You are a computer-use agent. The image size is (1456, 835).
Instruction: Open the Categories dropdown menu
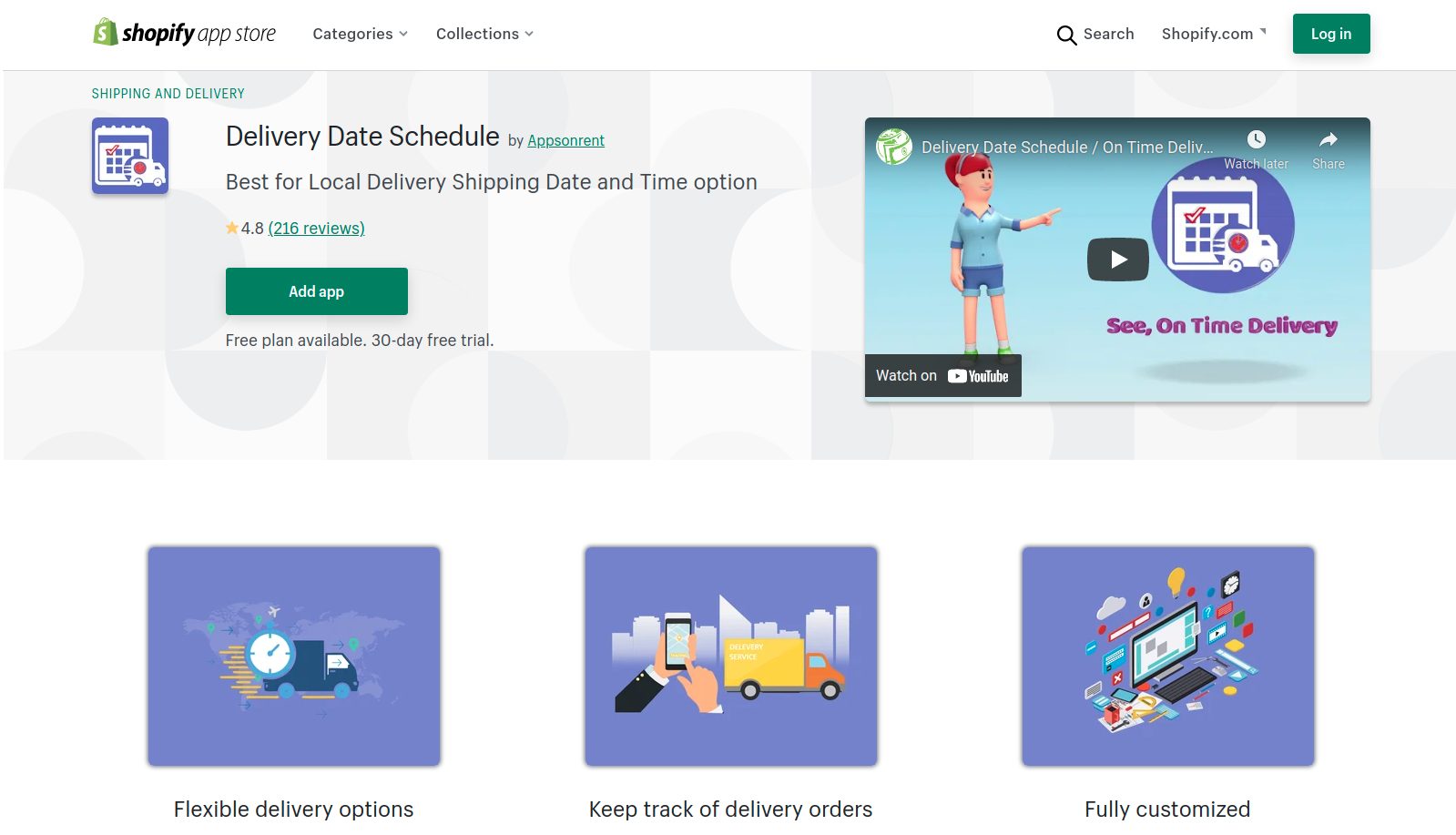[x=360, y=34]
